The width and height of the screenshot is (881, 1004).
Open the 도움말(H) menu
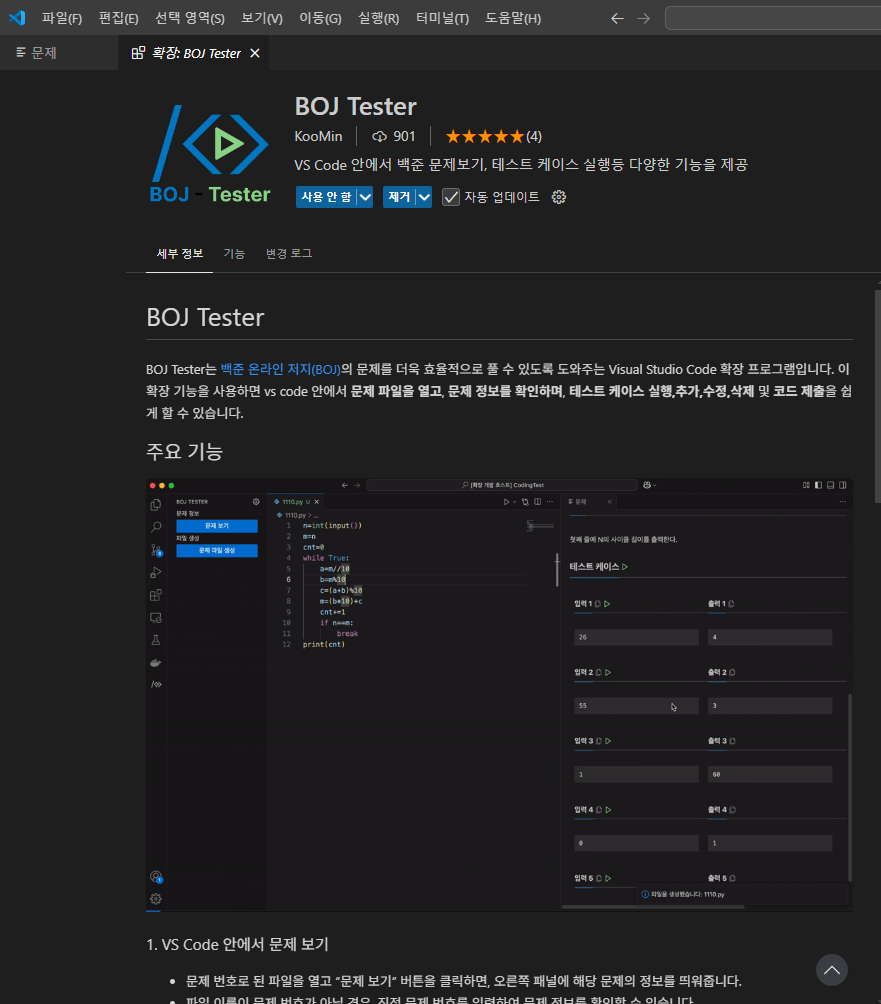513,18
